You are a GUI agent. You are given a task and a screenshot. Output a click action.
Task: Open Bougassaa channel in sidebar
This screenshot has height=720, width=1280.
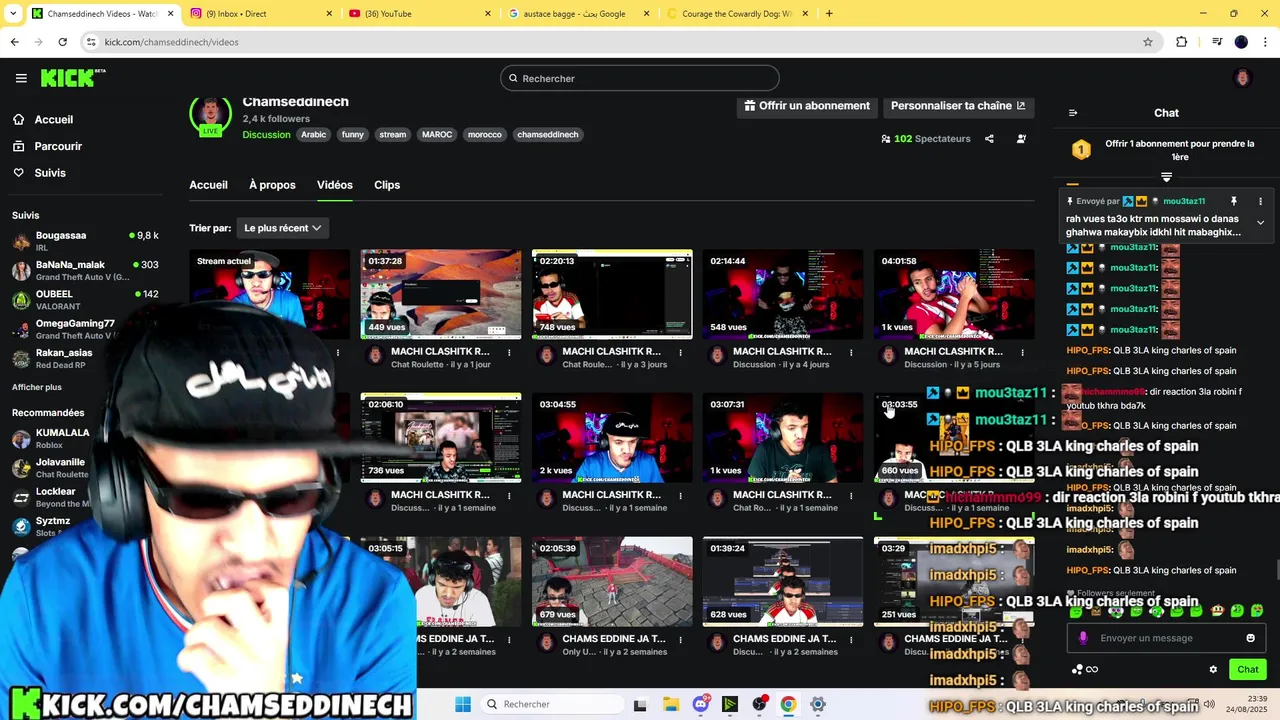coord(86,241)
